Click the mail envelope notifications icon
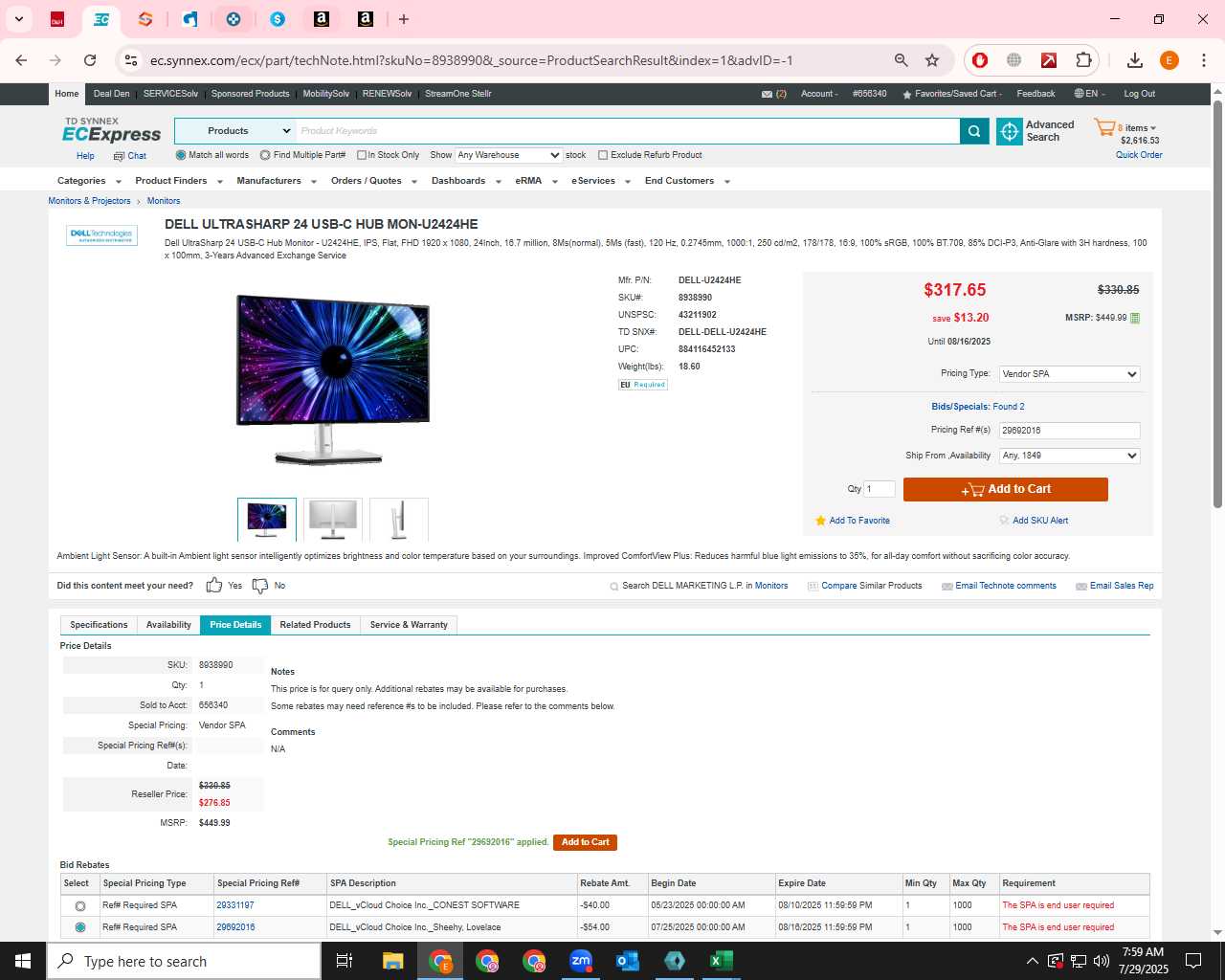Image resolution: width=1225 pixels, height=980 pixels. [x=767, y=94]
